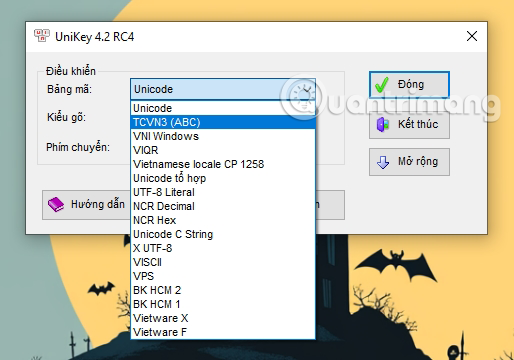Select VNI Windows encoding
Viewport: 514px width, 360px height.
coord(223,136)
